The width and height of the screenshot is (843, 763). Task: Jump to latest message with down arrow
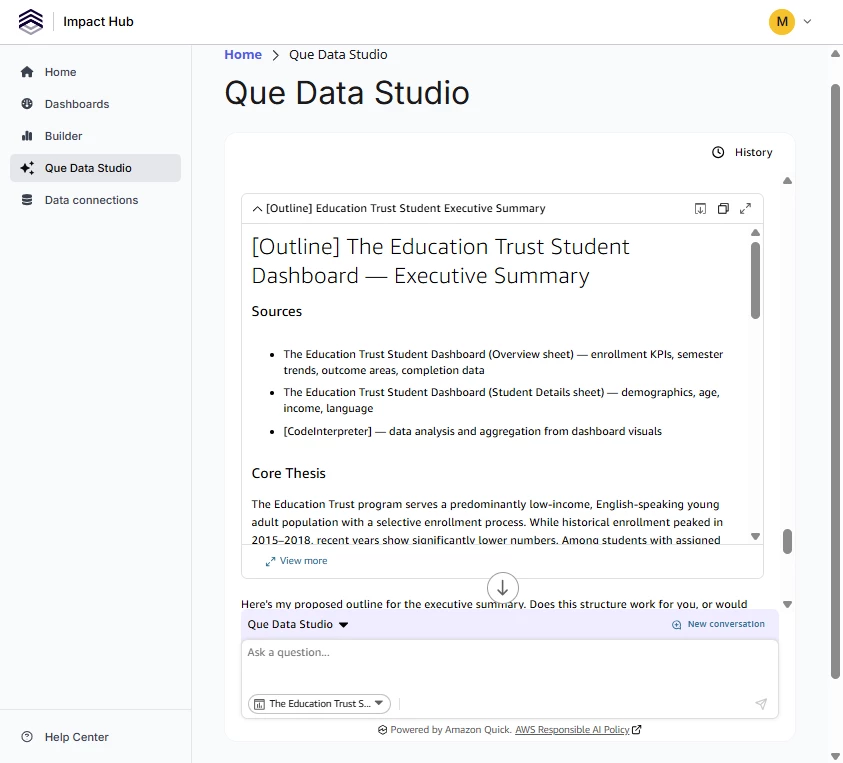pos(503,588)
